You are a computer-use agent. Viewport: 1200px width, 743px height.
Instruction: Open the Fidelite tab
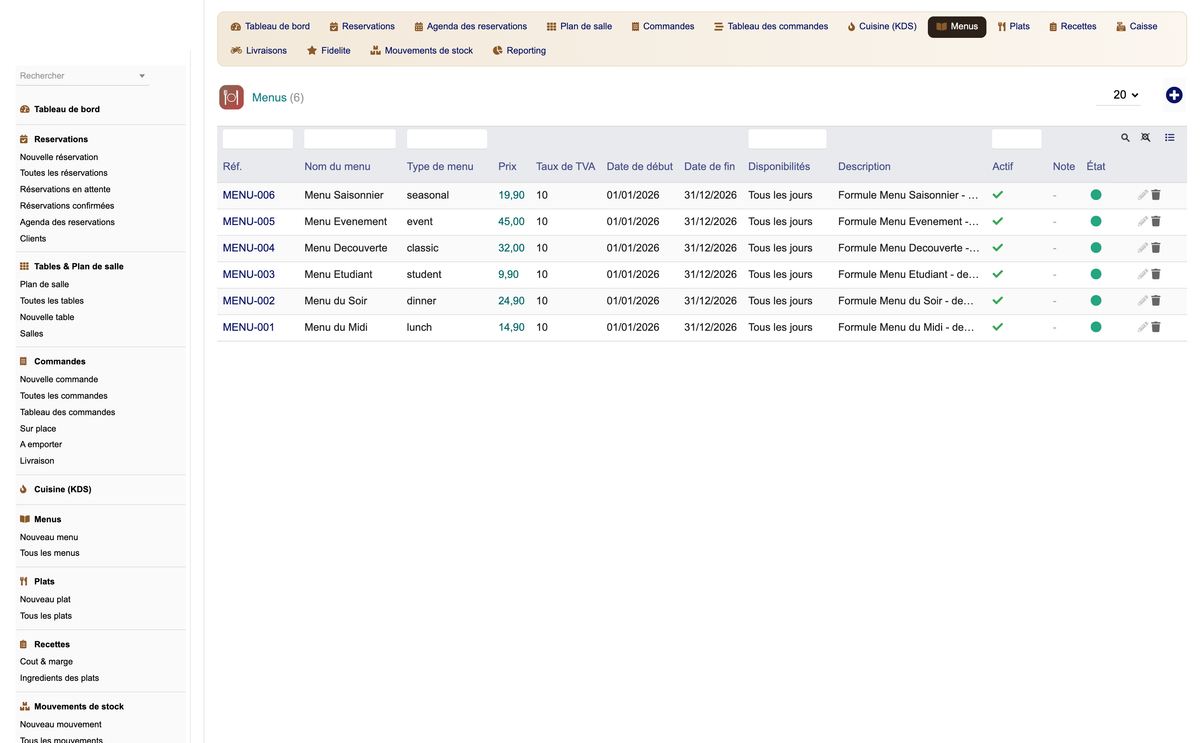click(x=329, y=50)
